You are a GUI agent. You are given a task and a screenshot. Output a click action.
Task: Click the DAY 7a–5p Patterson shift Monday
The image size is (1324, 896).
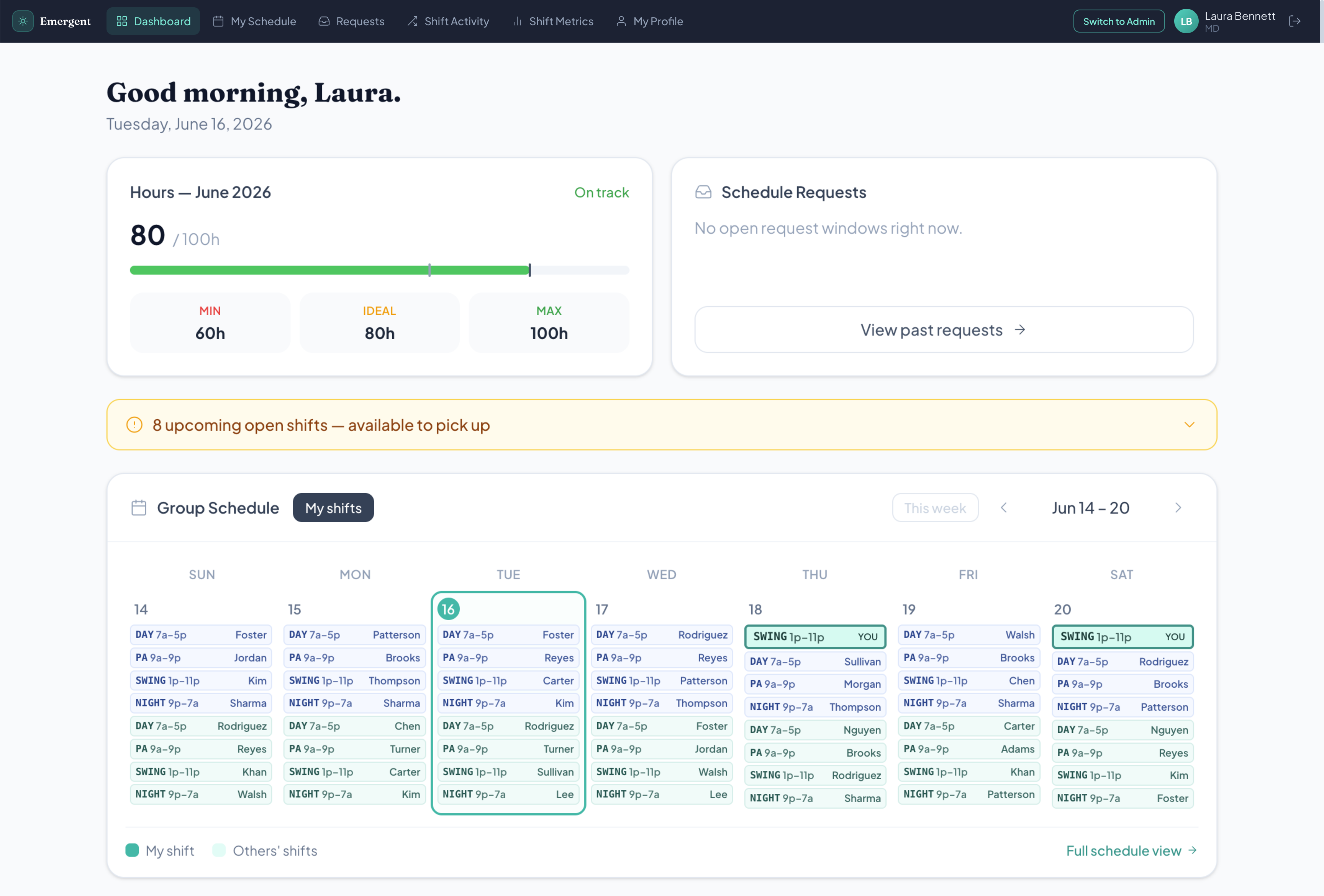354,634
